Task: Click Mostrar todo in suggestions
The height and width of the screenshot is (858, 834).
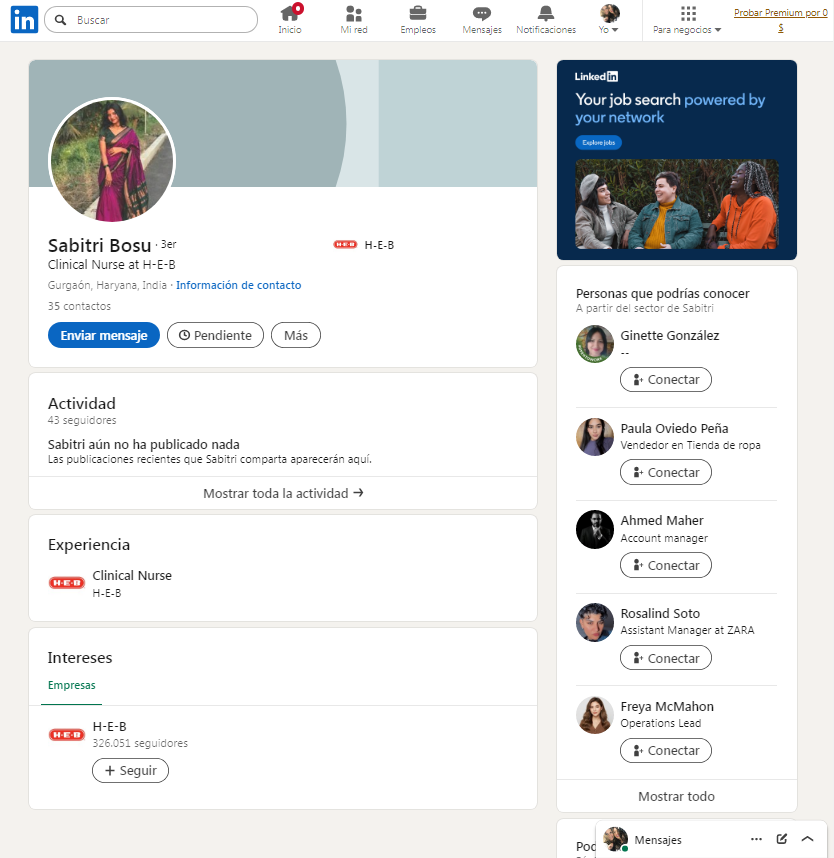Action: coord(676,796)
